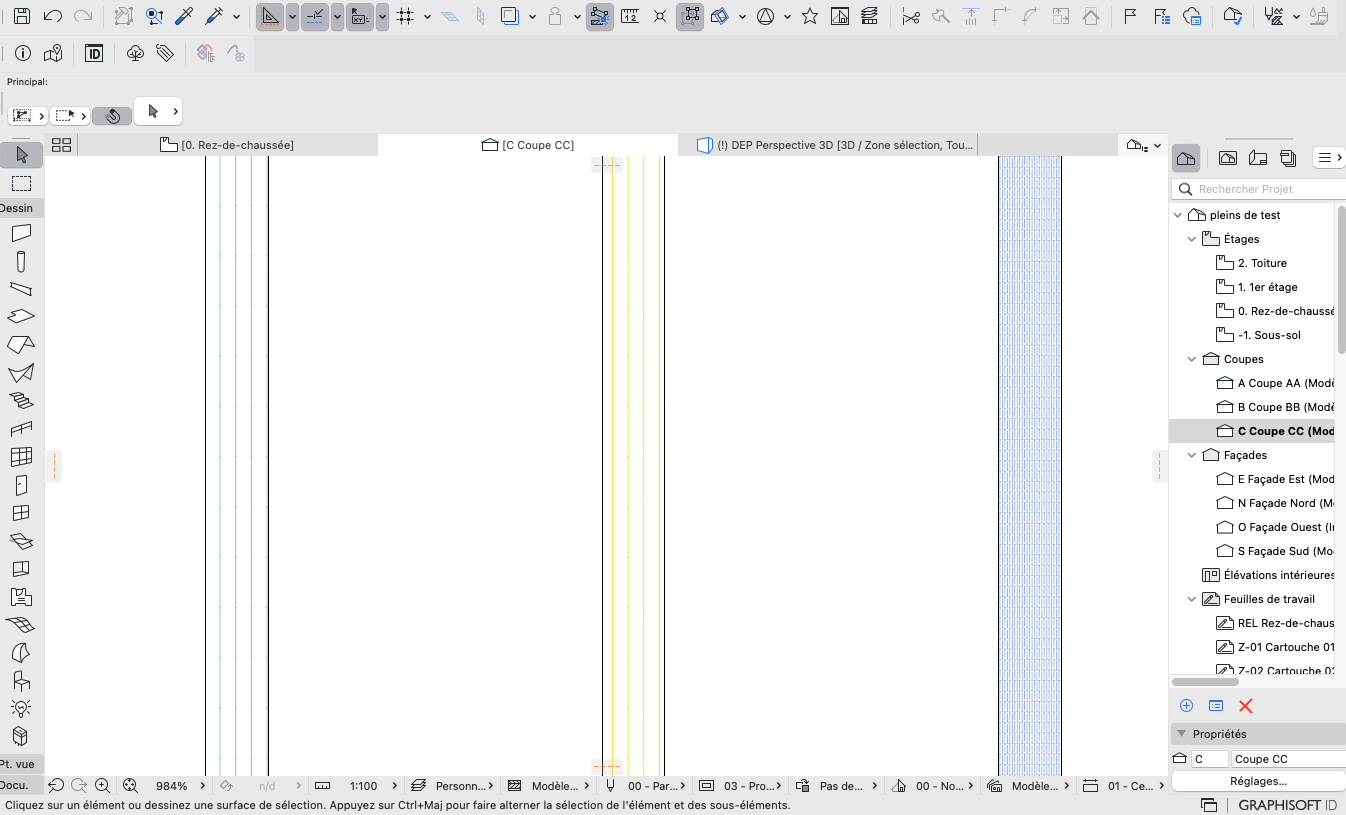Click the cloud tree icon
1346x815 pixels.
coord(135,53)
